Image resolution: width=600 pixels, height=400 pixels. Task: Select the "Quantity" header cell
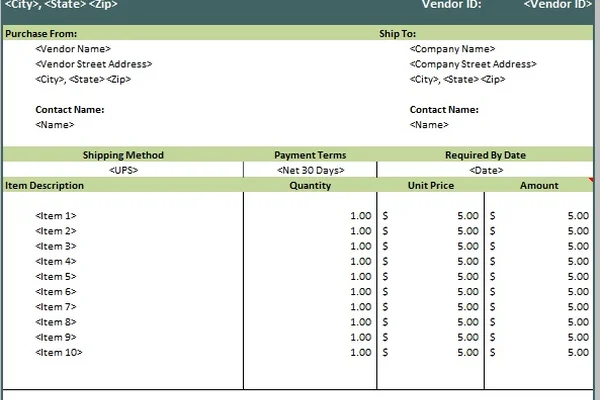point(310,186)
